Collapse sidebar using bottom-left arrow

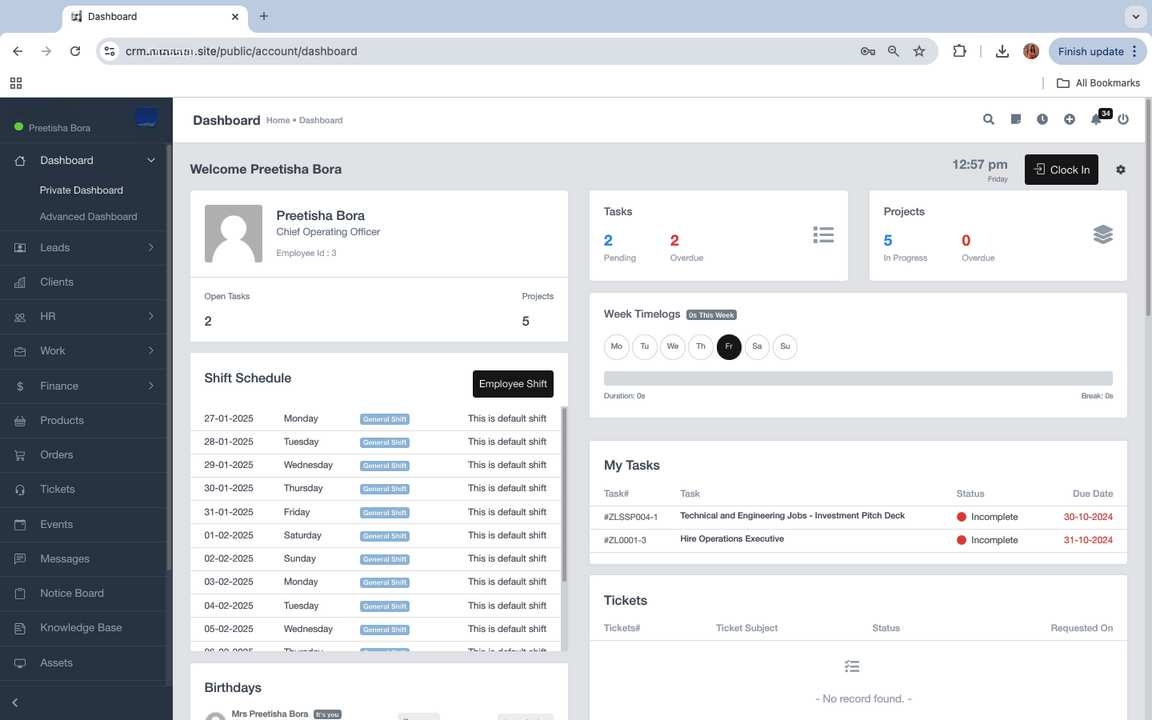[x=15, y=703]
